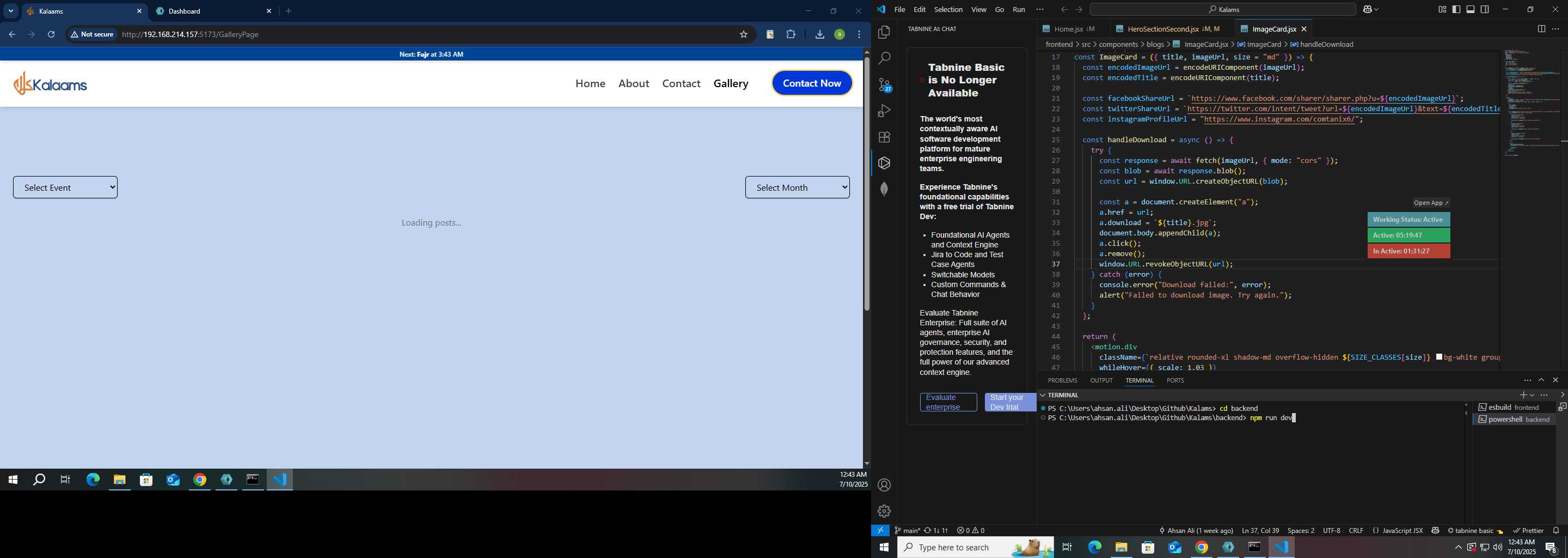The image size is (1568, 558).
Task: Switch to the PROBLEMS panel tab
Action: [x=1062, y=380]
